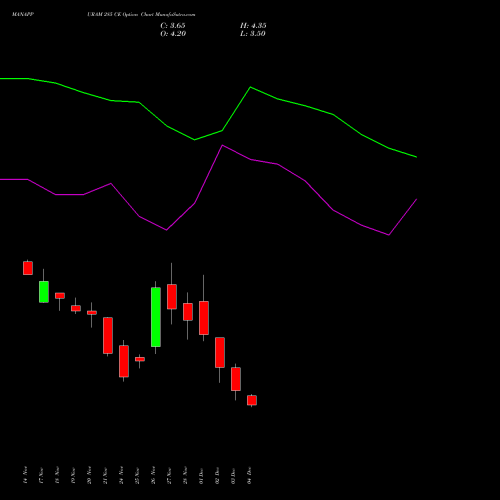Click the 04 Dec date label
This screenshot has width=500, height=500.
[250, 475]
